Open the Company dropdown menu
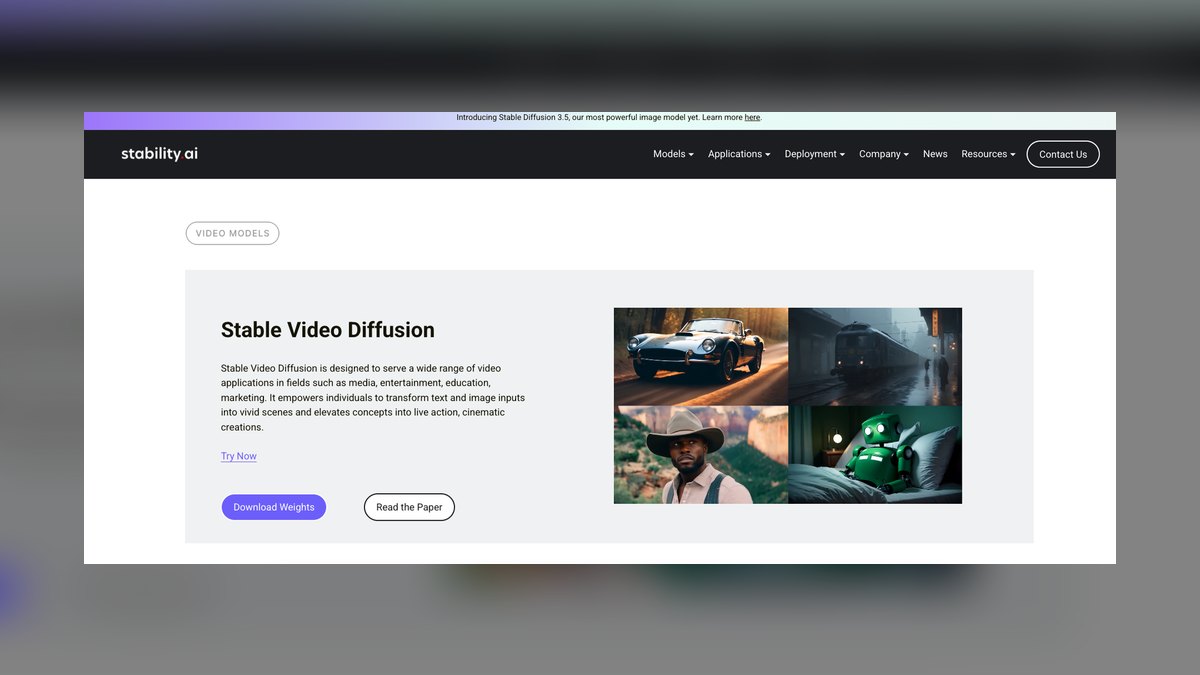This screenshot has height=675, width=1200. [884, 154]
